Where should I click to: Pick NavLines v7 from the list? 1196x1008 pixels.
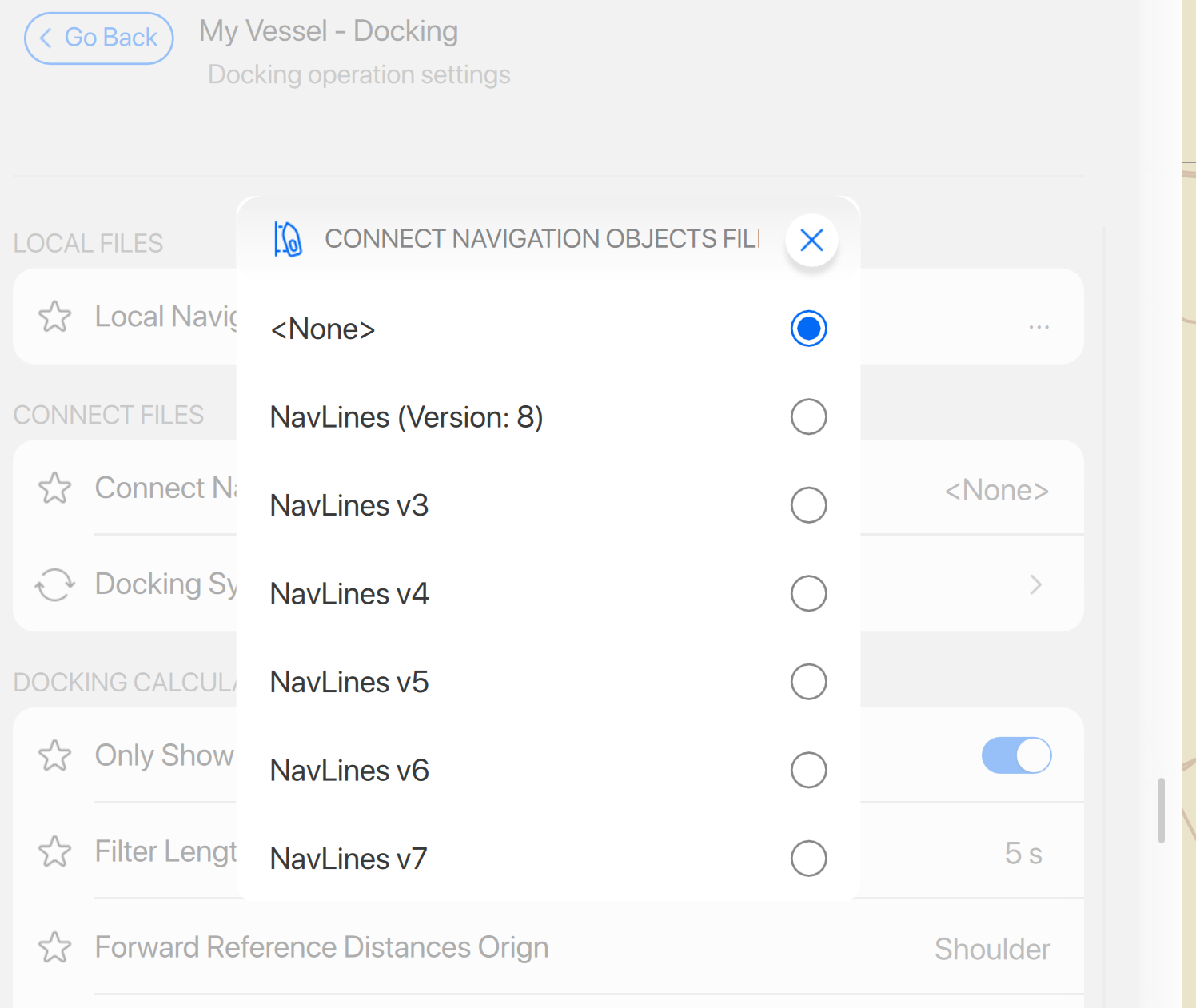[808, 859]
